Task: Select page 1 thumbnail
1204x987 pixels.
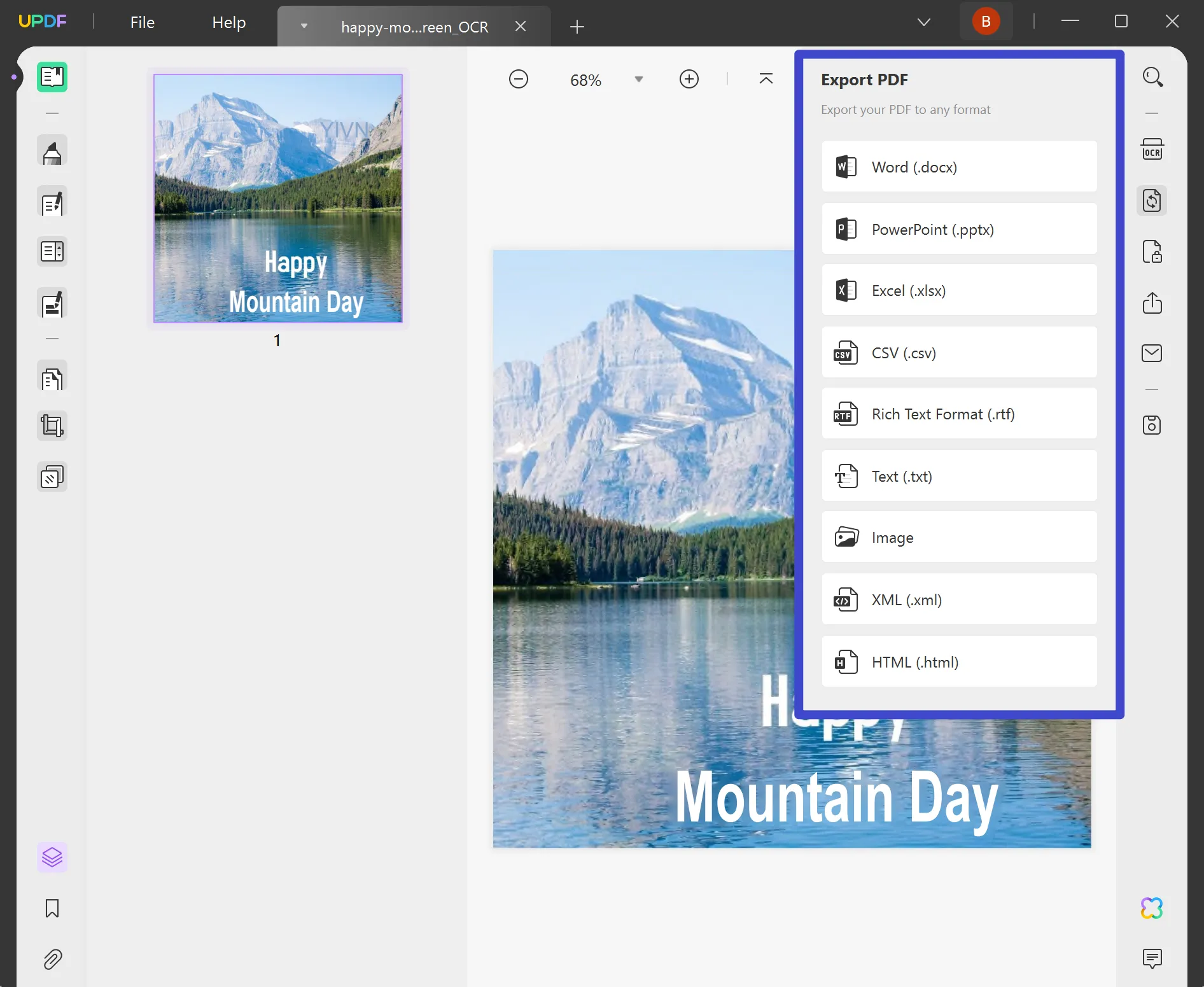Action: 277,198
